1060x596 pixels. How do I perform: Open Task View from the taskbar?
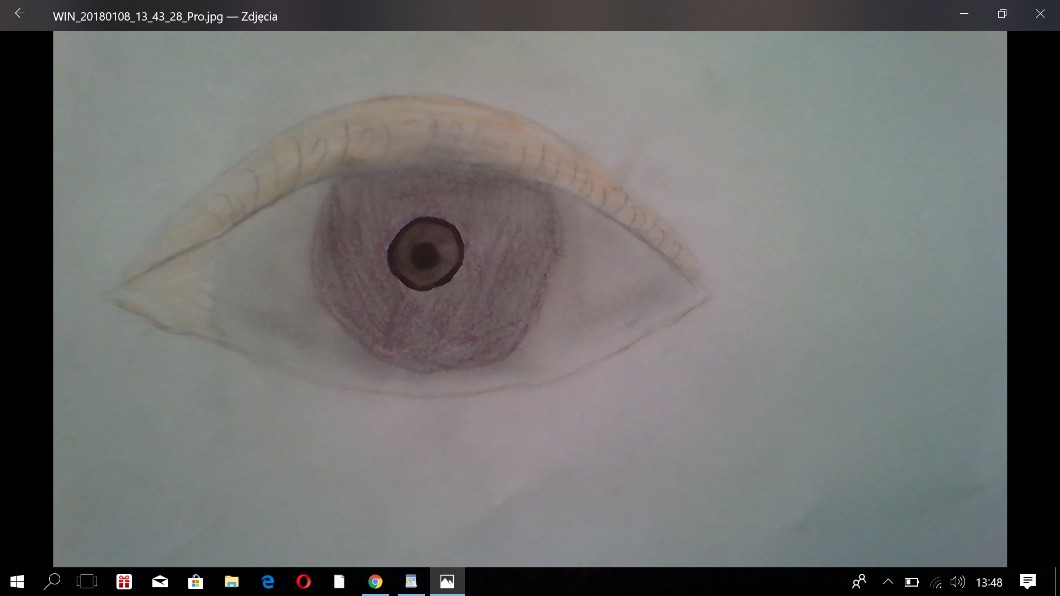pyautogui.click(x=88, y=581)
